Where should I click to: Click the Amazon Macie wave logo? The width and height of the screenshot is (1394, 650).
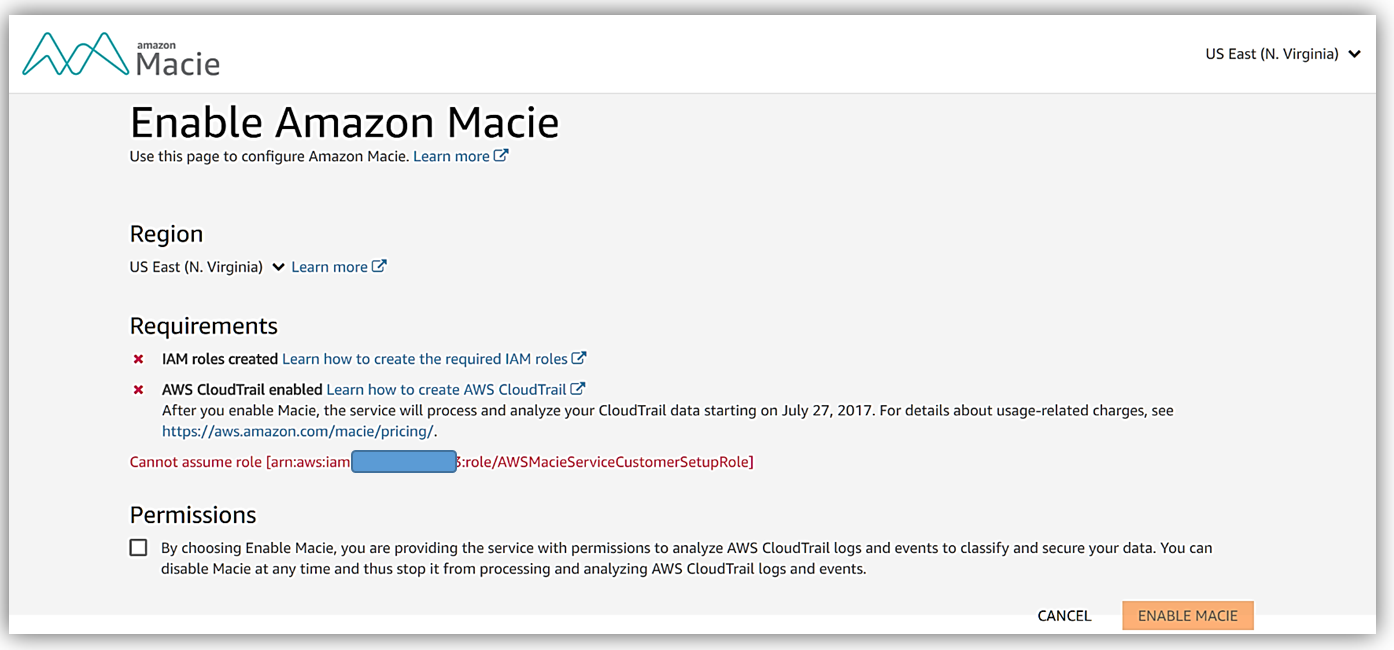click(76, 55)
